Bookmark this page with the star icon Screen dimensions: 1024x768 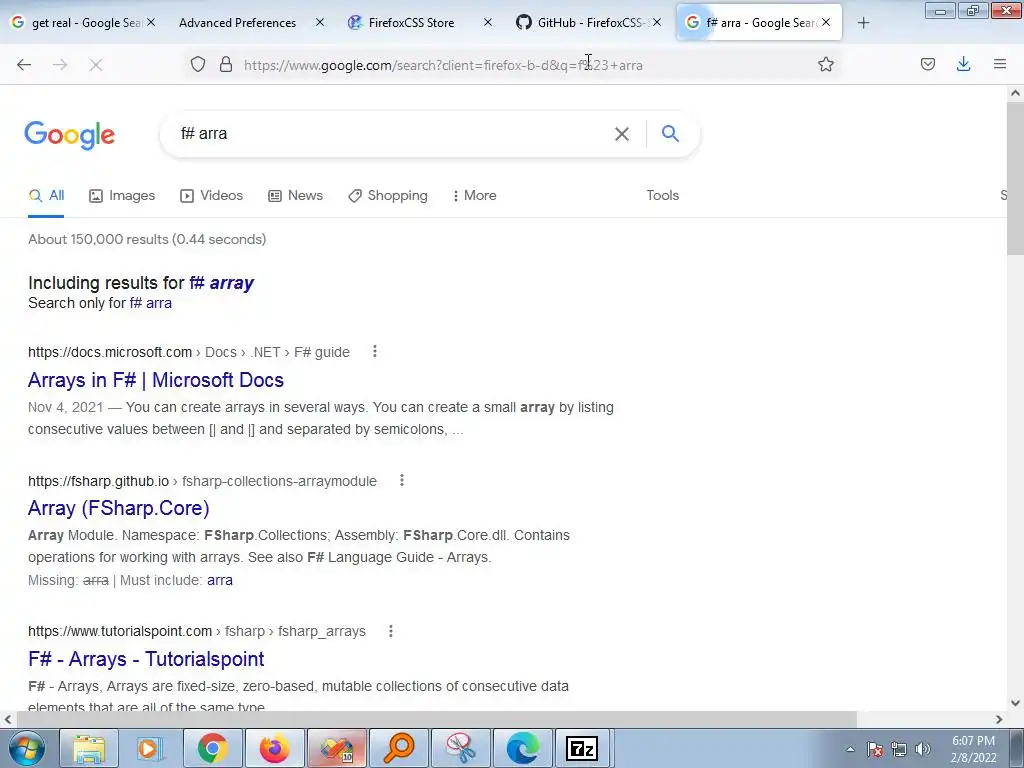pyautogui.click(x=825, y=64)
